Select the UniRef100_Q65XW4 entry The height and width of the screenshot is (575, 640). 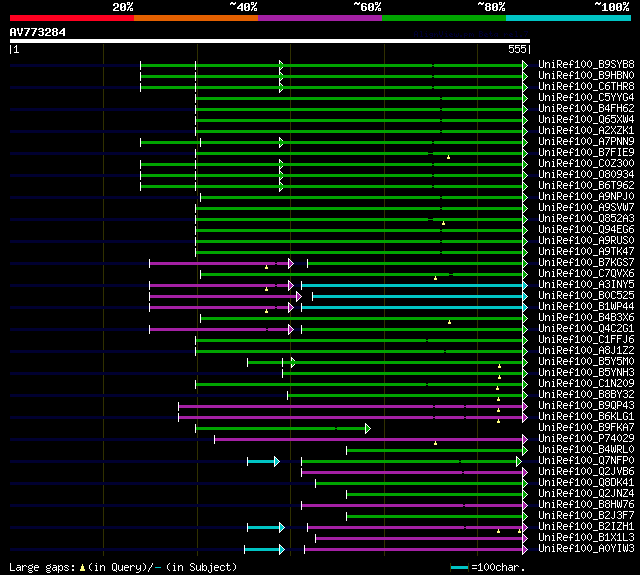586,120
